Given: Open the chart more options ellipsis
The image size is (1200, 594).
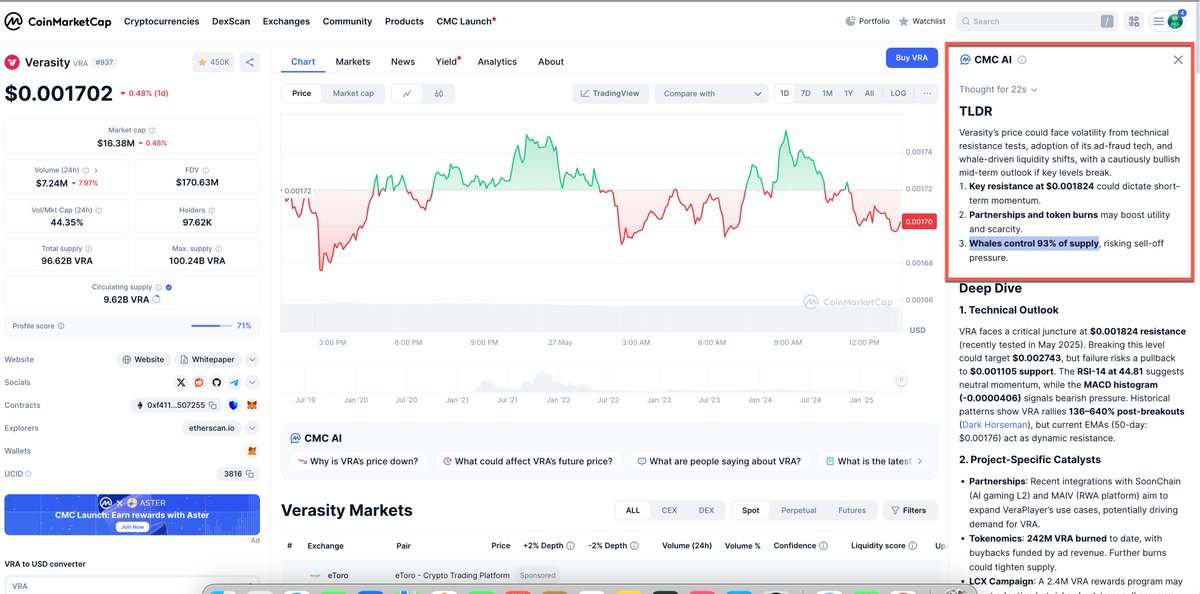Looking at the screenshot, I should [x=927, y=93].
